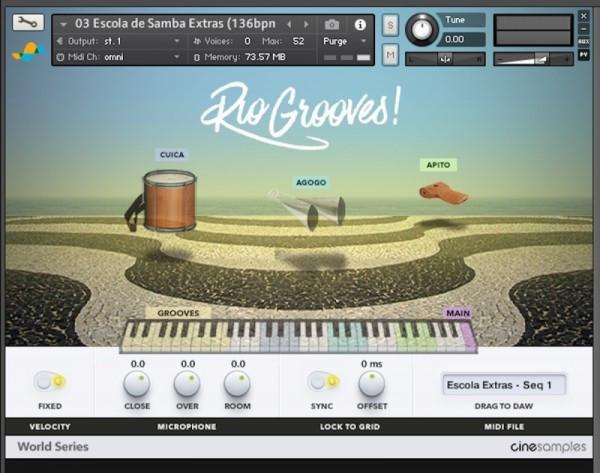Open instrument edit mode with wrench icon
Image resolution: width=600 pixels, height=473 pixels.
28,23
